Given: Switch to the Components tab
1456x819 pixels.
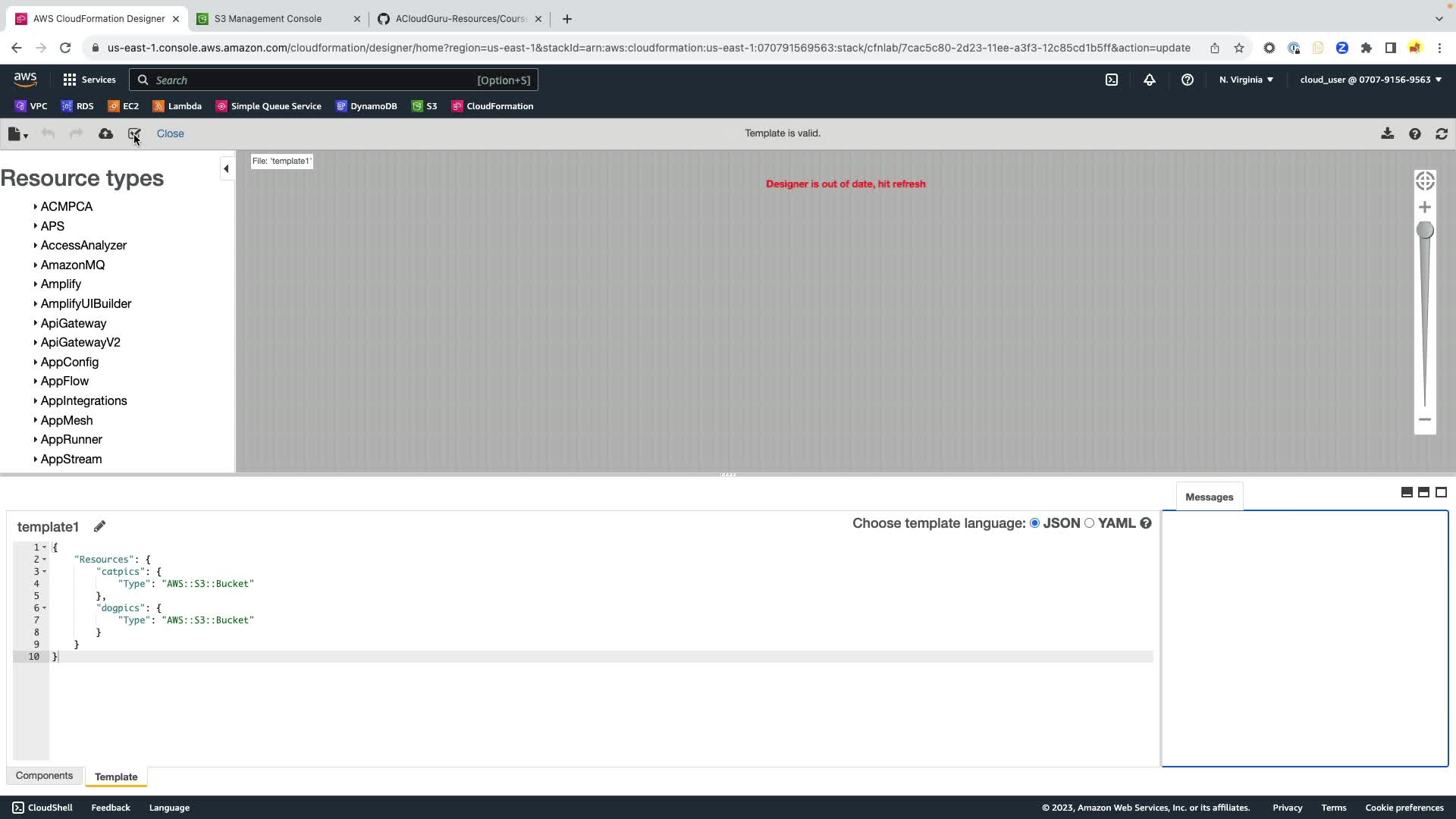Looking at the screenshot, I should point(44,776).
